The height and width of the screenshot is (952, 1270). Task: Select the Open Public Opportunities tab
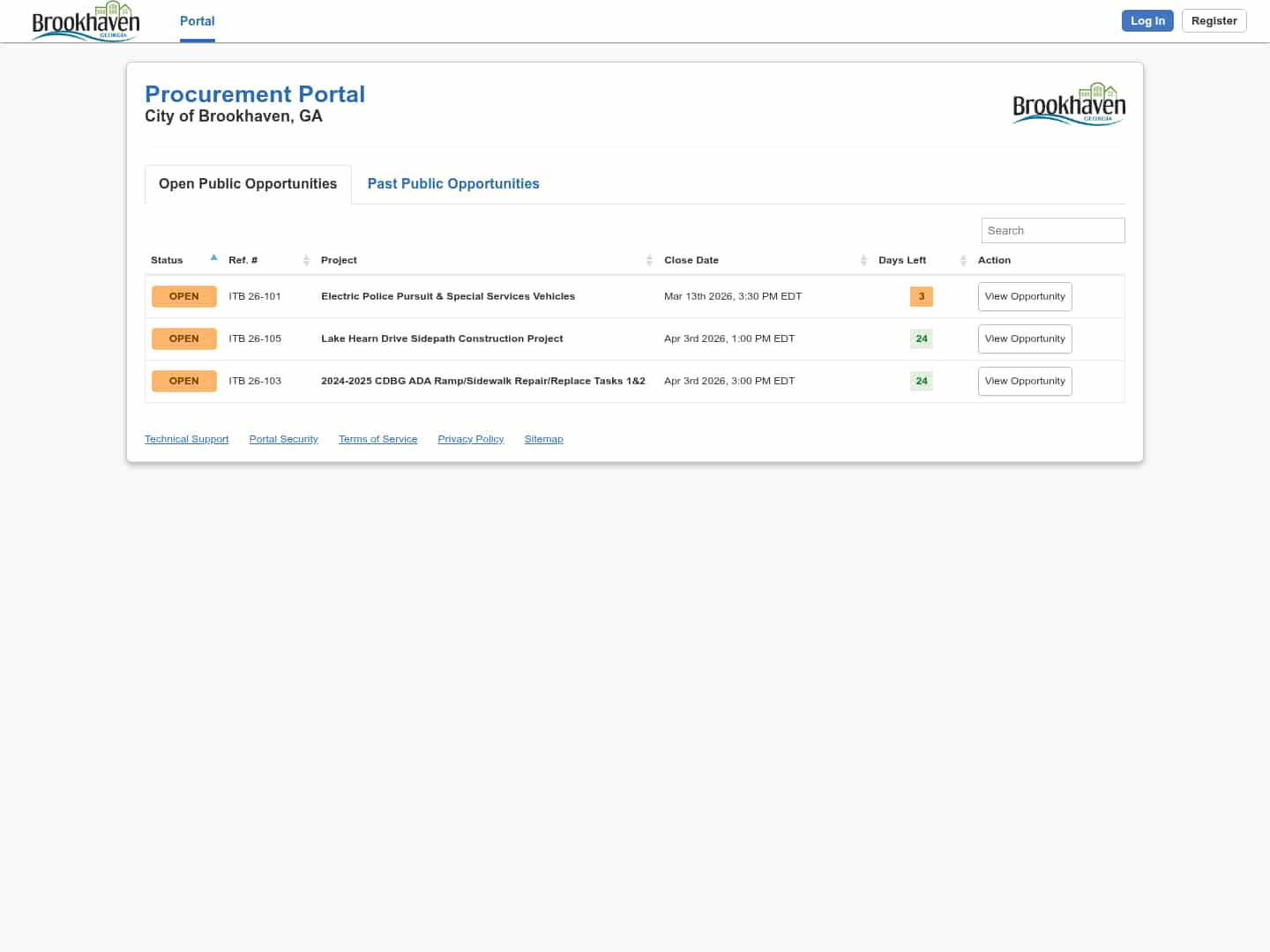click(248, 184)
